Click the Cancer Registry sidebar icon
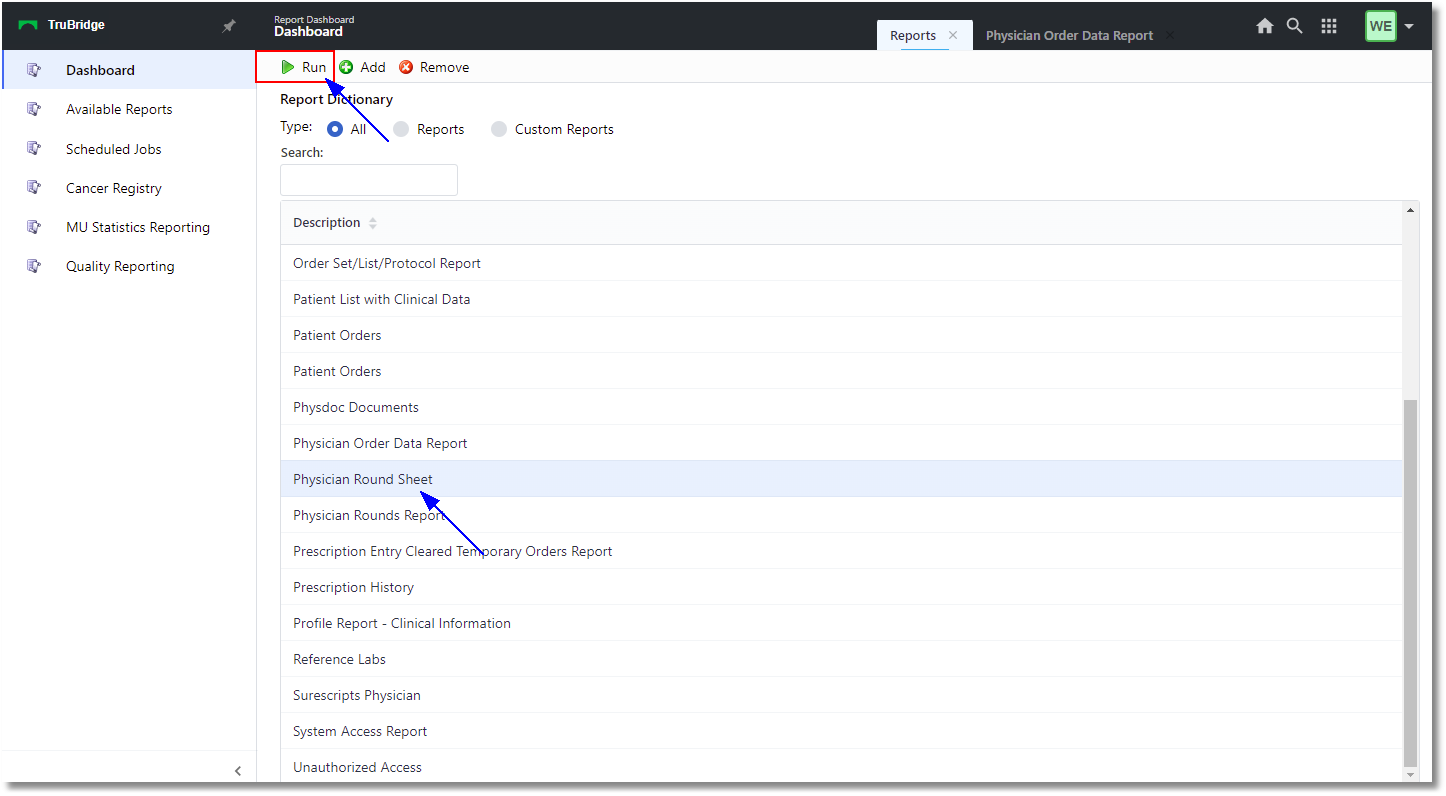 point(34,187)
